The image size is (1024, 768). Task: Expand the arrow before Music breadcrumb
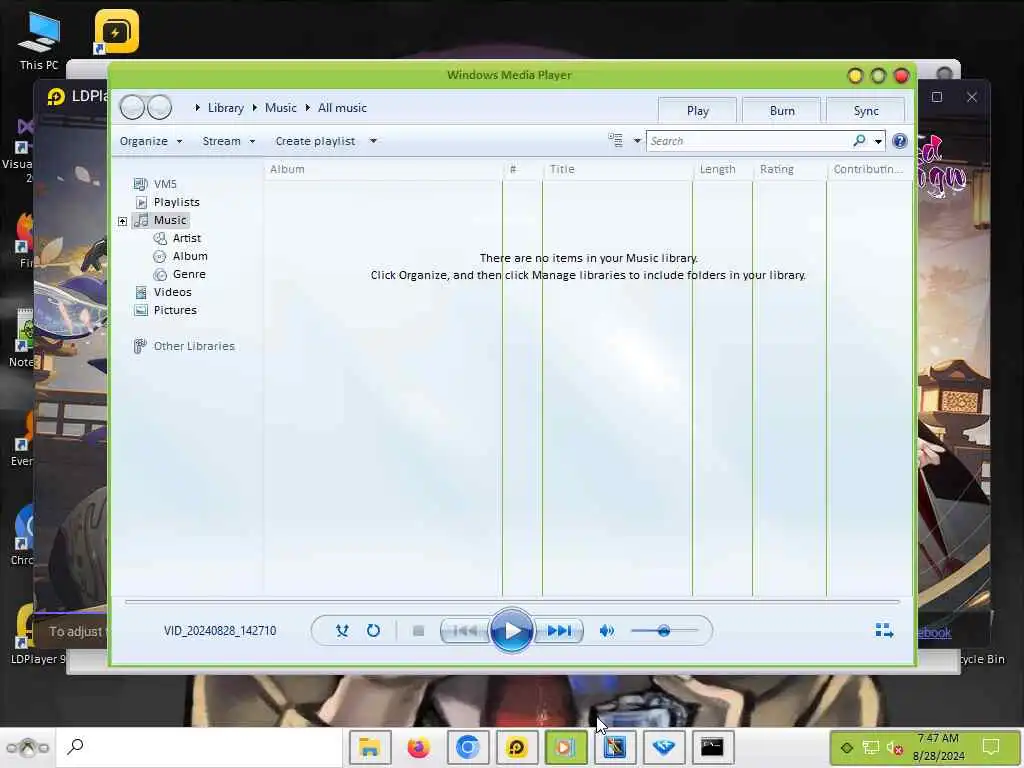pyautogui.click(x=255, y=108)
